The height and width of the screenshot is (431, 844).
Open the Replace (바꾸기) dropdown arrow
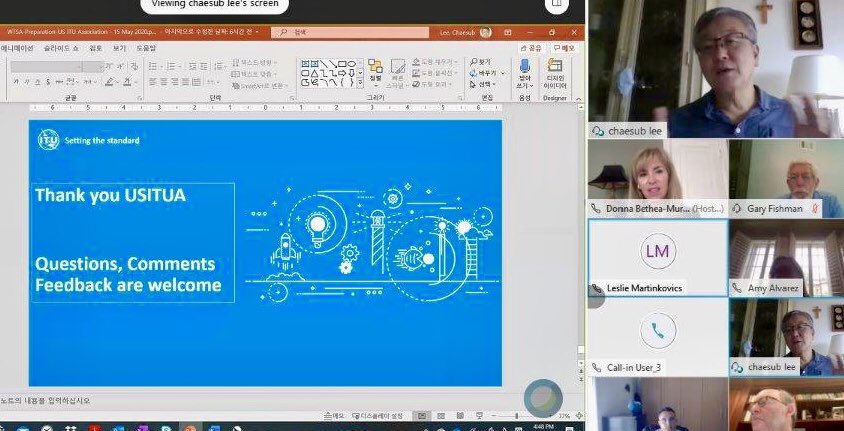pyautogui.click(x=503, y=73)
